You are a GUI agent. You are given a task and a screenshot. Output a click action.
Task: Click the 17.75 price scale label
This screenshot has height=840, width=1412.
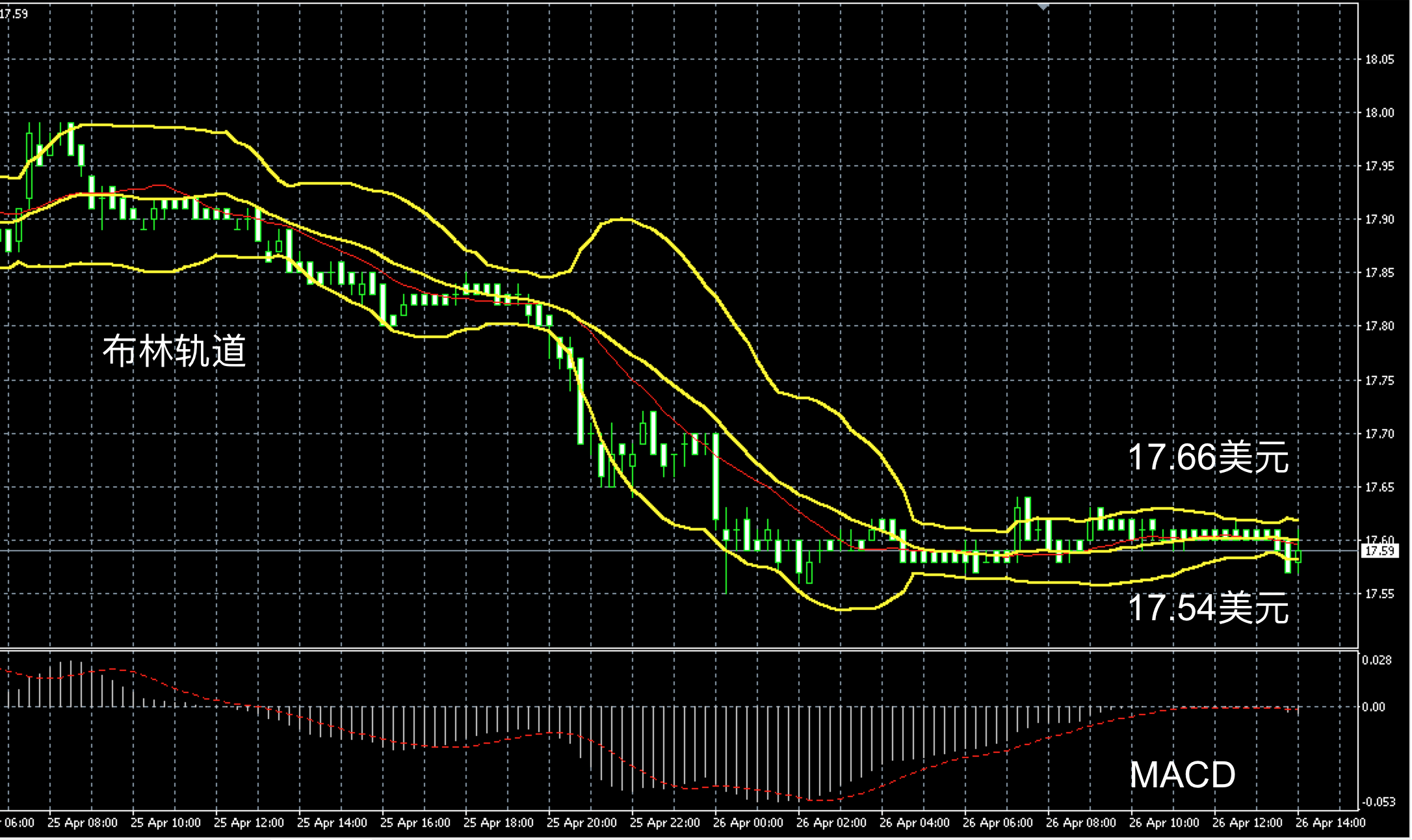click(x=1379, y=380)
